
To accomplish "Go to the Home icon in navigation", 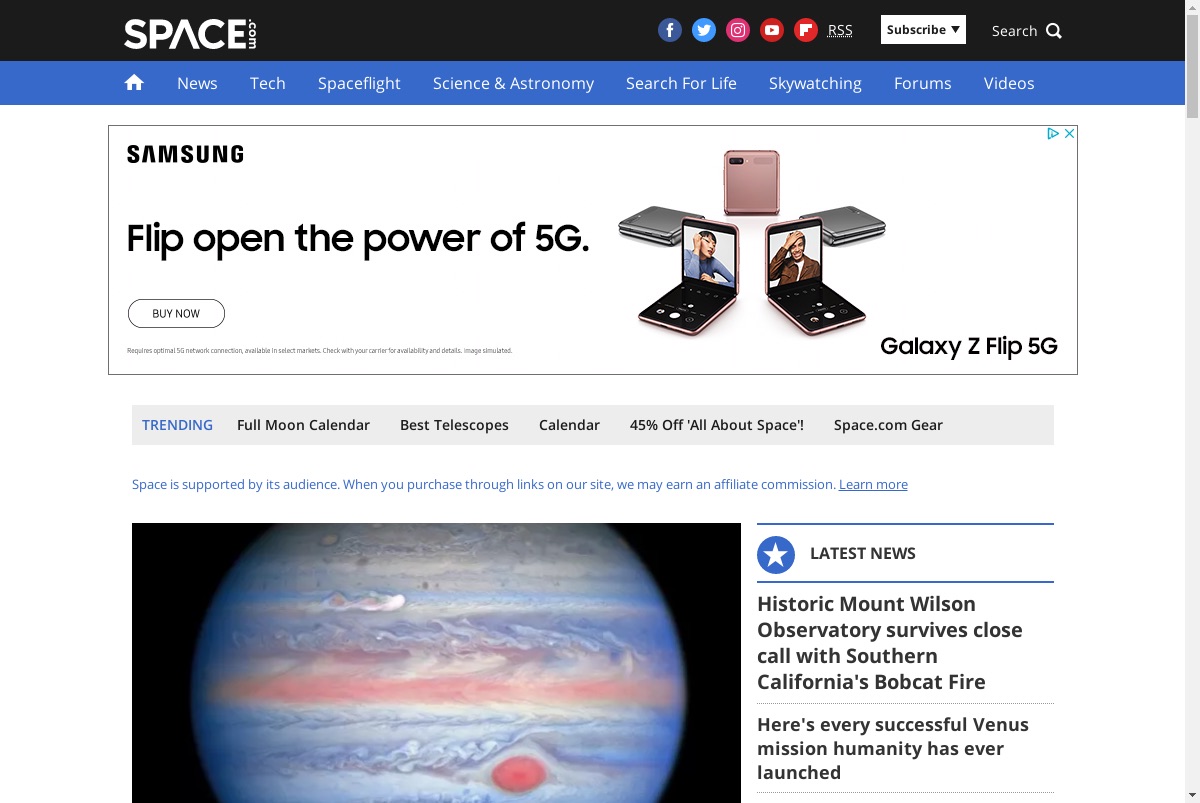I will (134, 83).
